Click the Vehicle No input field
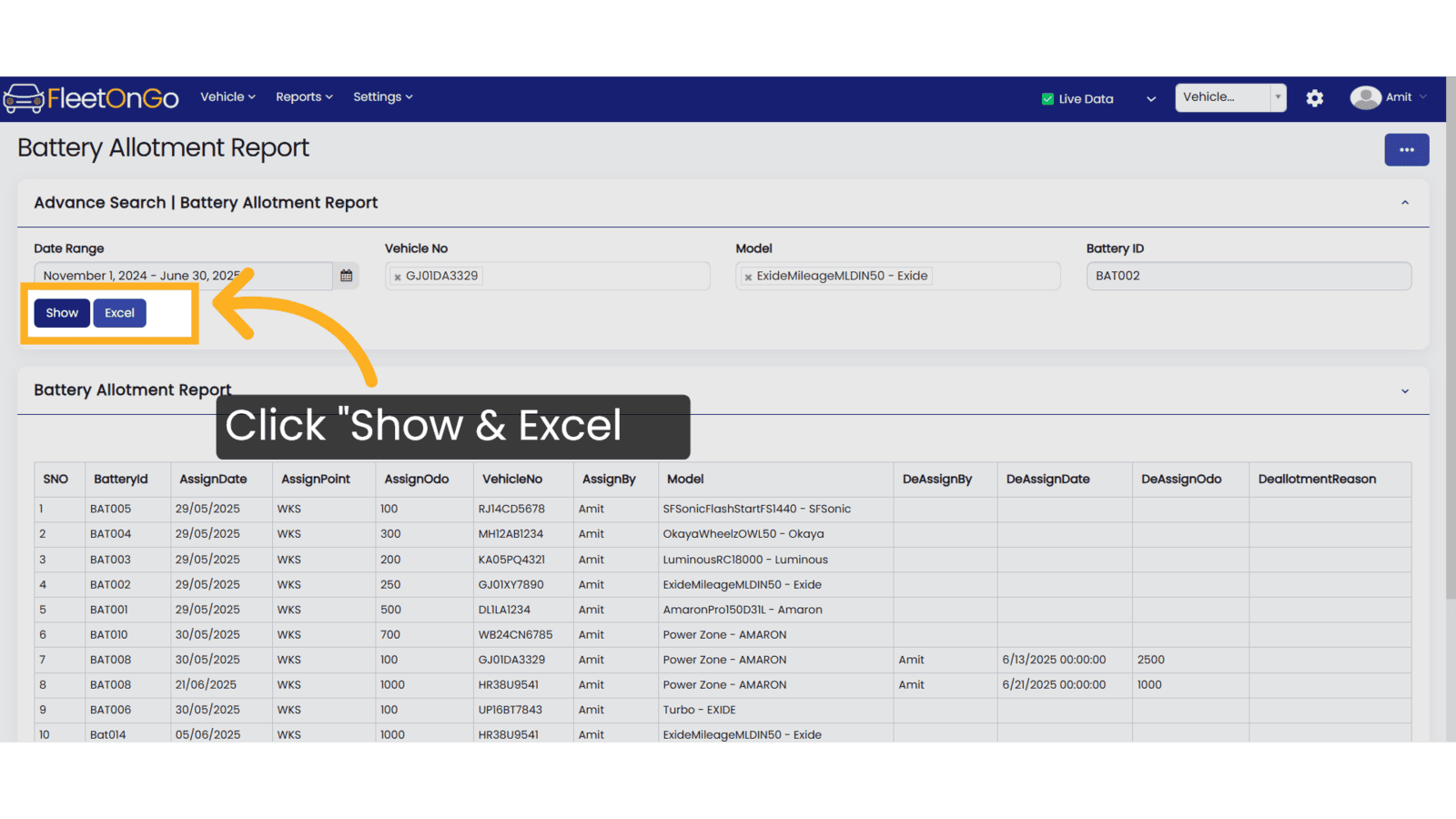This screenshot has height=819, width=1456. (x=548, y=276)
